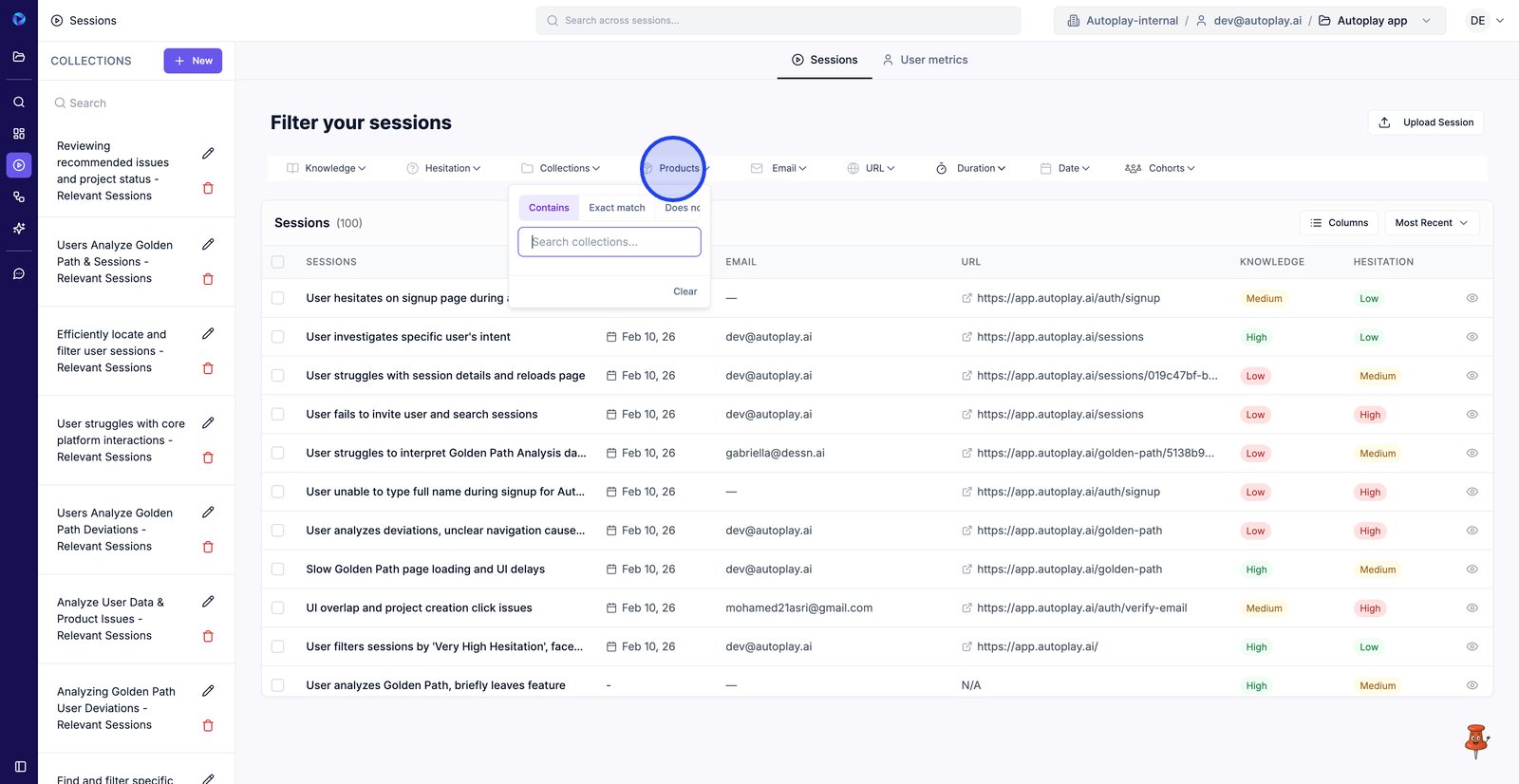Viewport: 1519px width, 784px height.
Task: Toggle sidebar panel icon at bottom left
Action: 20,766
